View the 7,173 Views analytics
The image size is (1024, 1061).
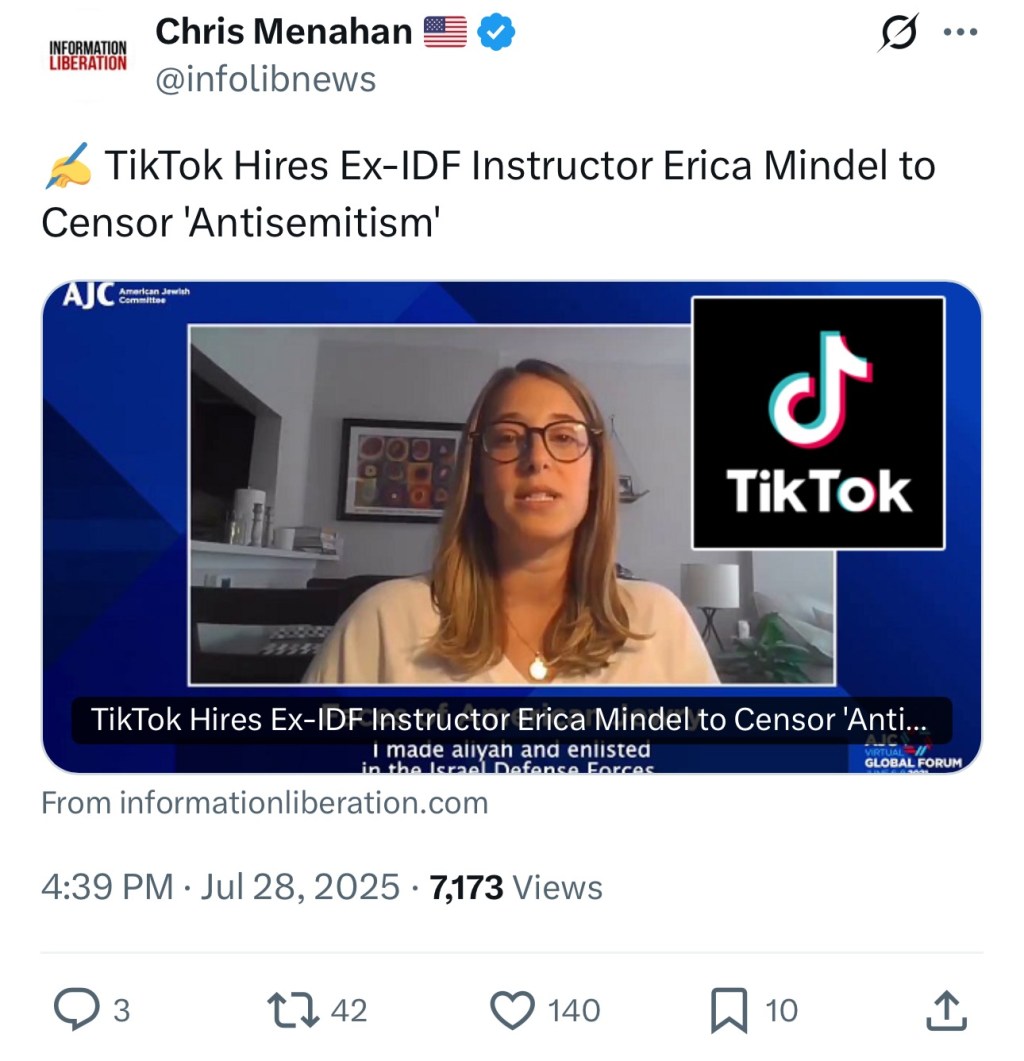click(516, 887)
